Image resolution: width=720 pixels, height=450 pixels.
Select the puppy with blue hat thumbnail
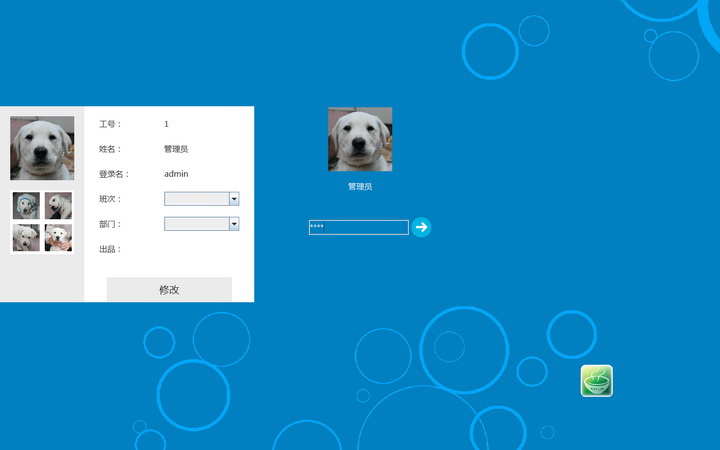point(26,205)
